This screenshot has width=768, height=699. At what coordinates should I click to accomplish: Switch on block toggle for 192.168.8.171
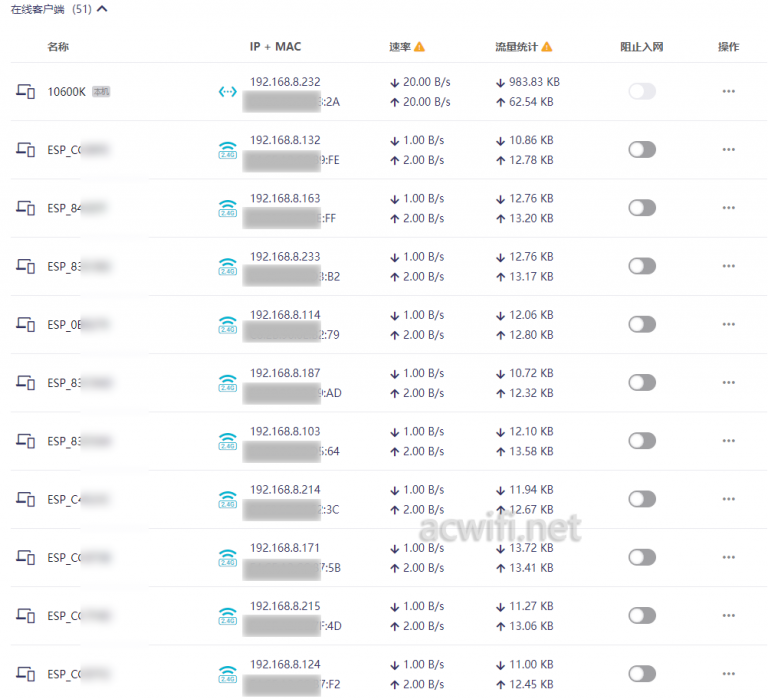(x=642, y=557)
